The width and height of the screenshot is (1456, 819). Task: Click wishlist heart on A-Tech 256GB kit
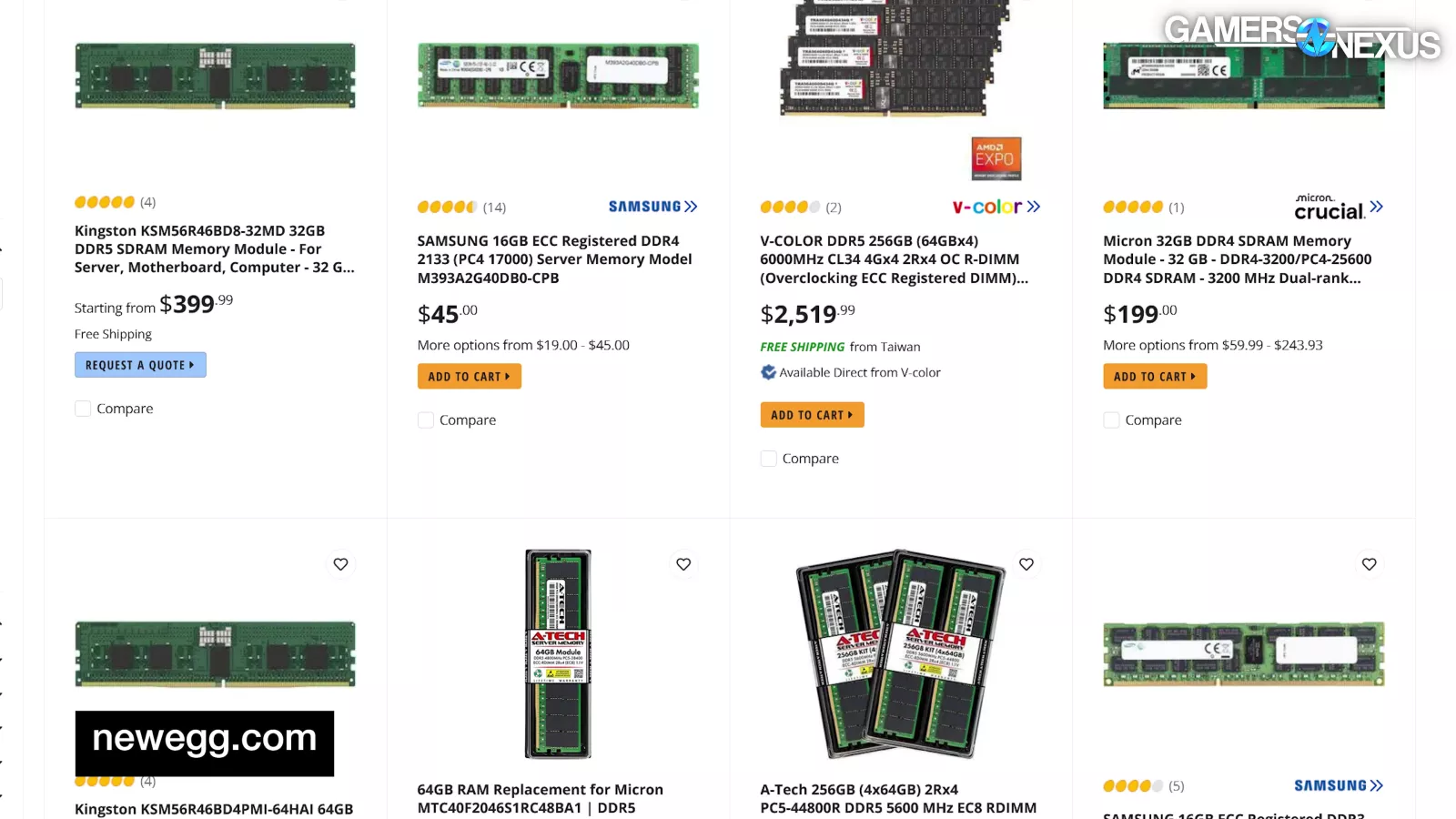[x=1026, y=564]
